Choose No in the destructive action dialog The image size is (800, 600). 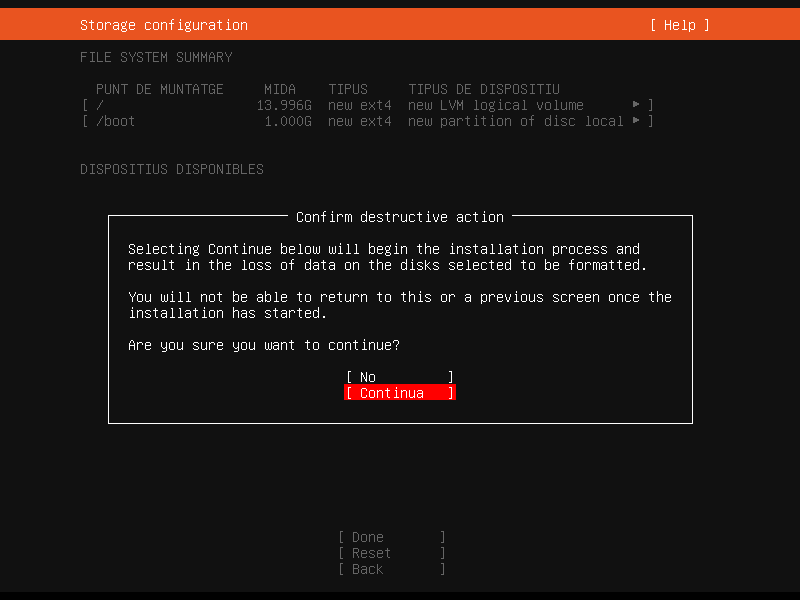(x=399, y=377)
